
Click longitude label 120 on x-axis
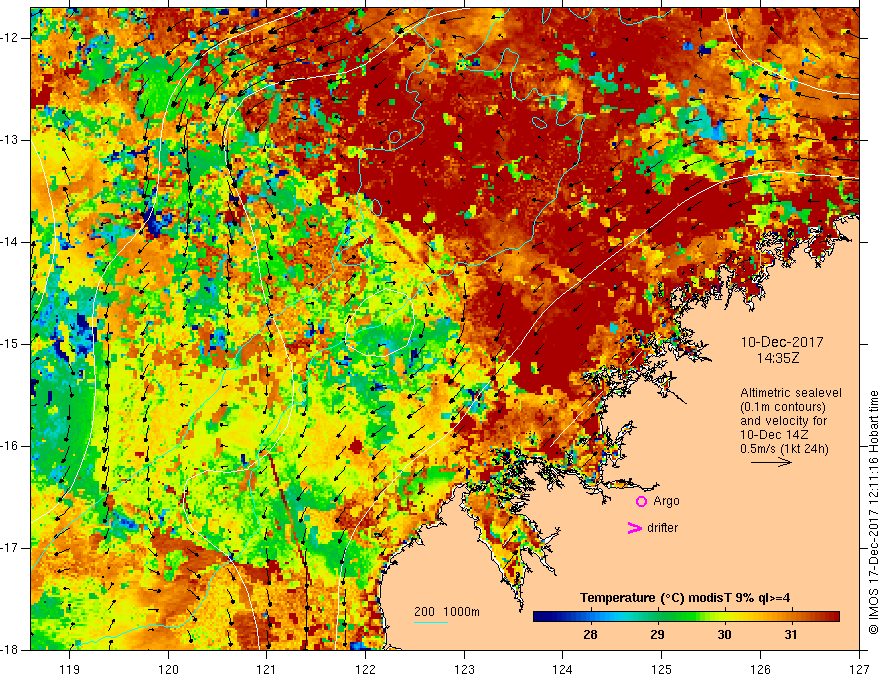click(168, 669)
